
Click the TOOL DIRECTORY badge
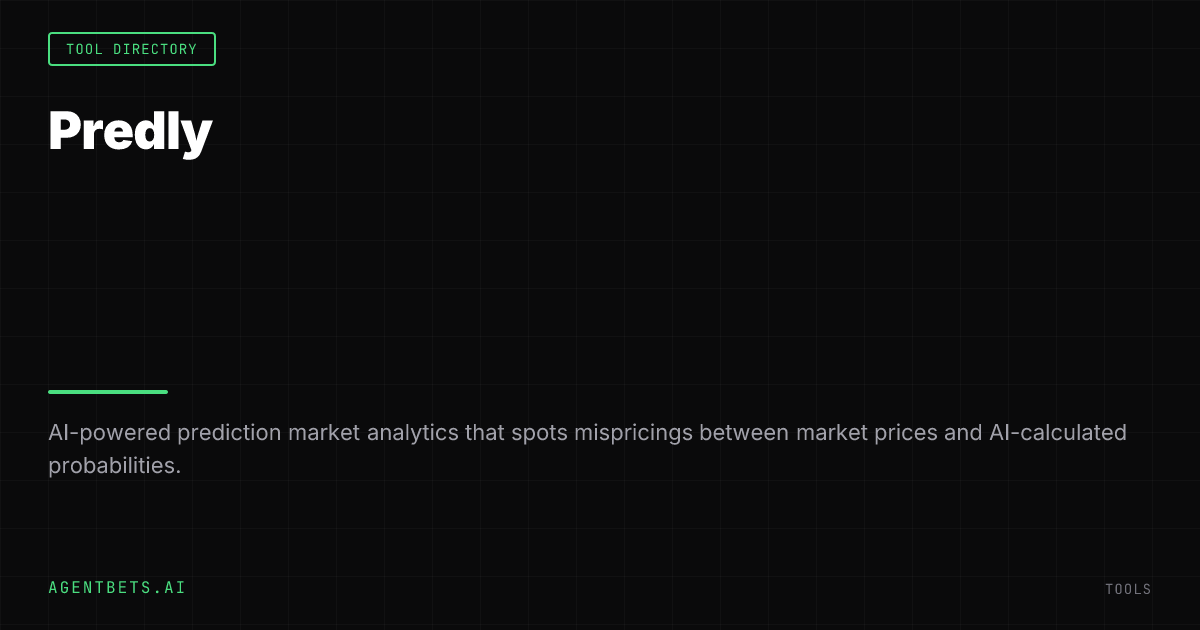(132, 49)
